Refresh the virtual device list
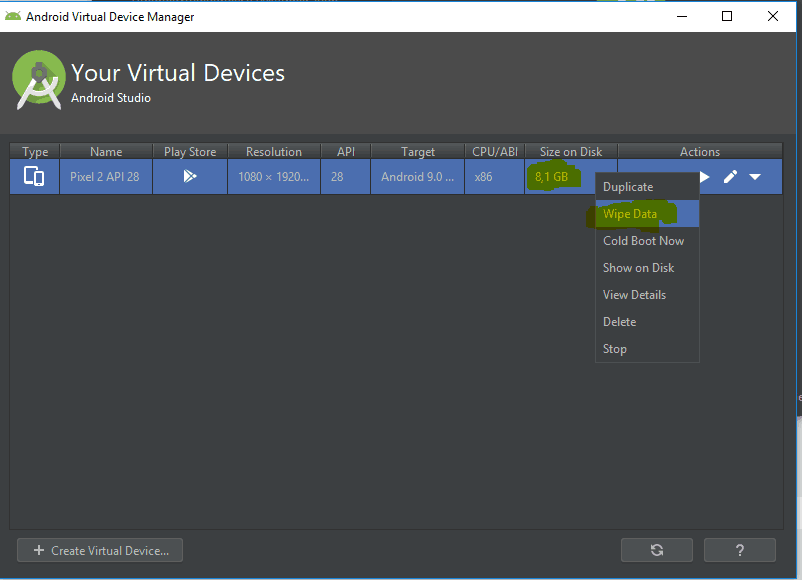The image size is (802, 580). click(x=657, y=550)
